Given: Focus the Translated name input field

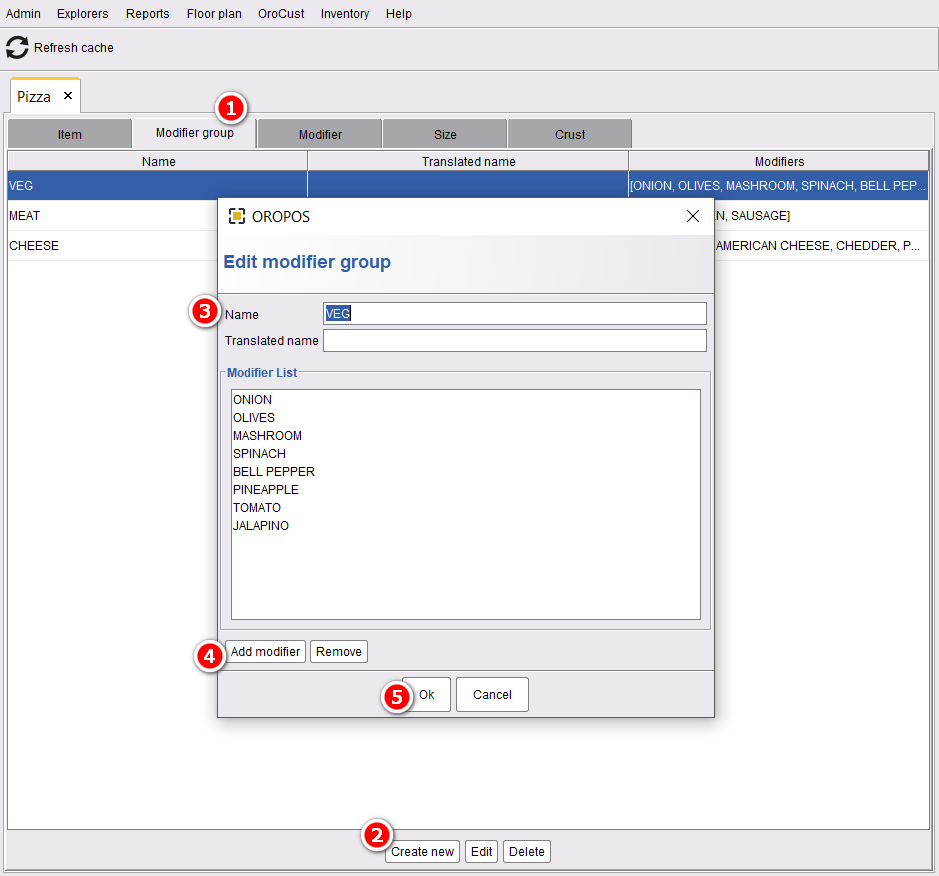Looking at the screenshot, I should [515, 341].
